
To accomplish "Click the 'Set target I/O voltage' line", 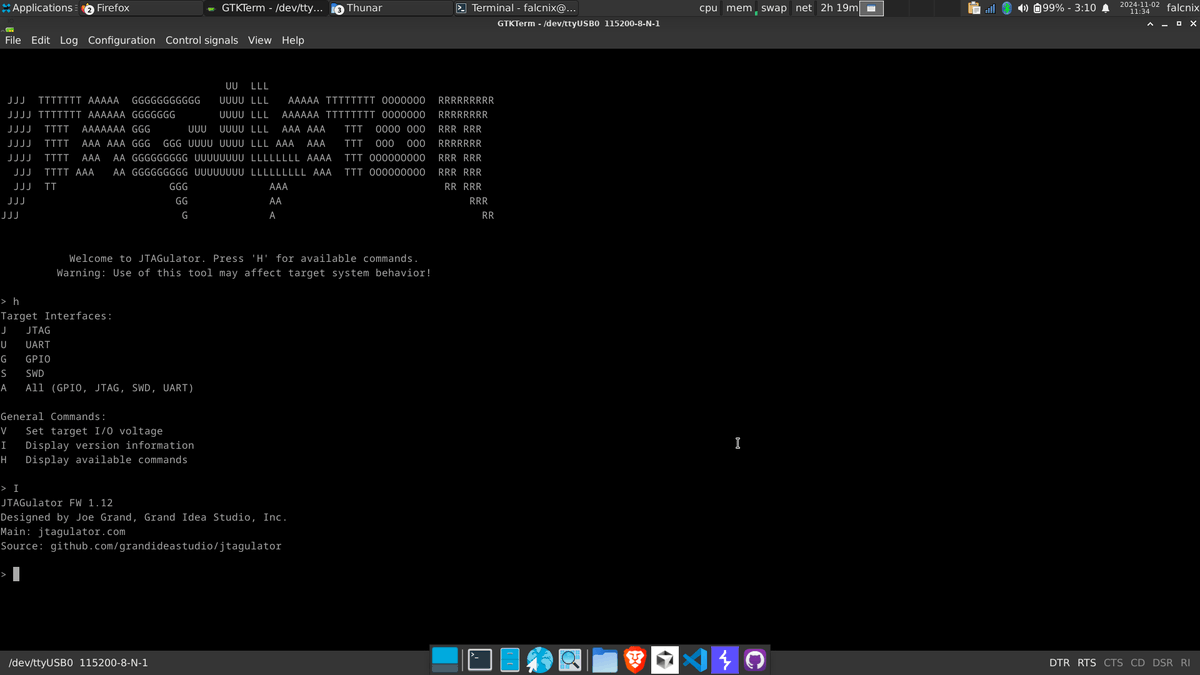I will [82, 431].
